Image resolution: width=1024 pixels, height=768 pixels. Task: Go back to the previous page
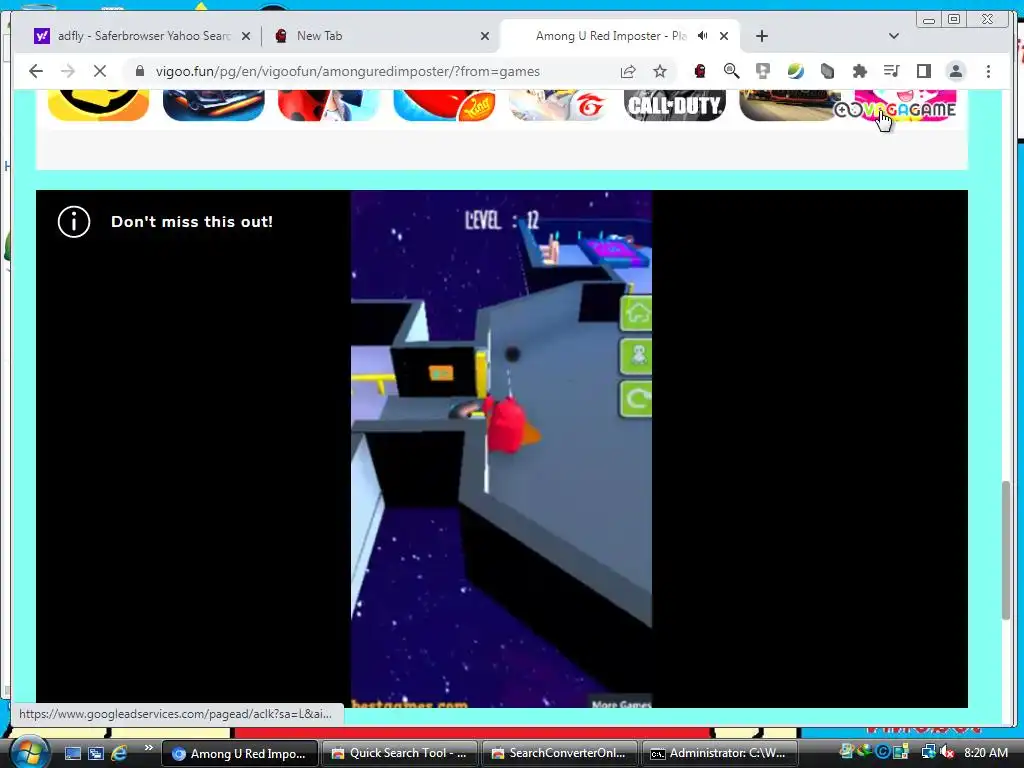tap(36, 71)
